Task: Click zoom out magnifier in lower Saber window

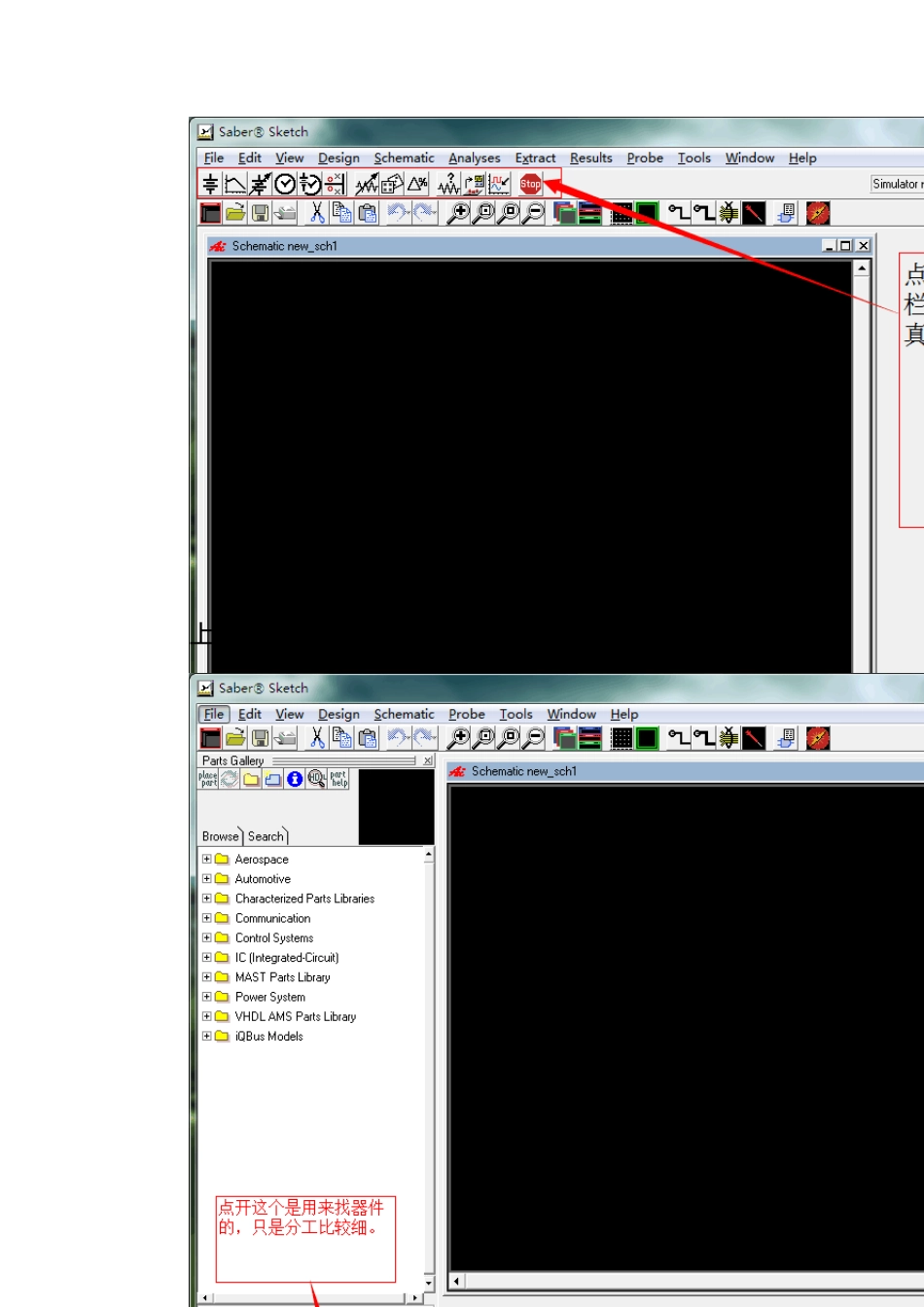Action: pos(533,738)
